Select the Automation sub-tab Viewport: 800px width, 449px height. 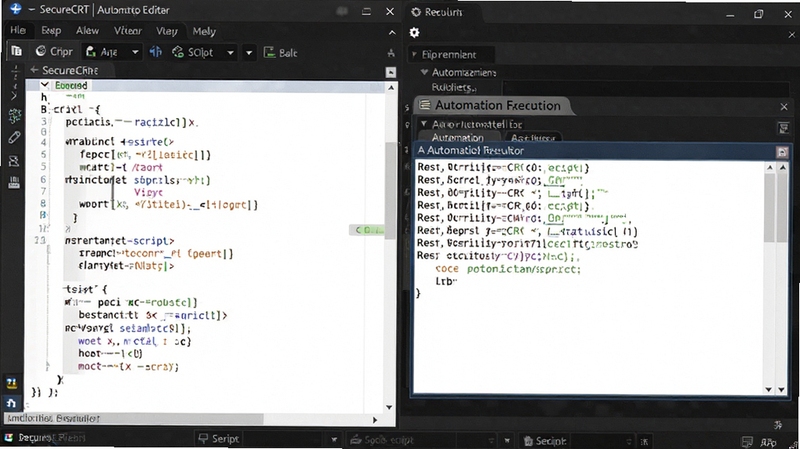pos(458,137)
